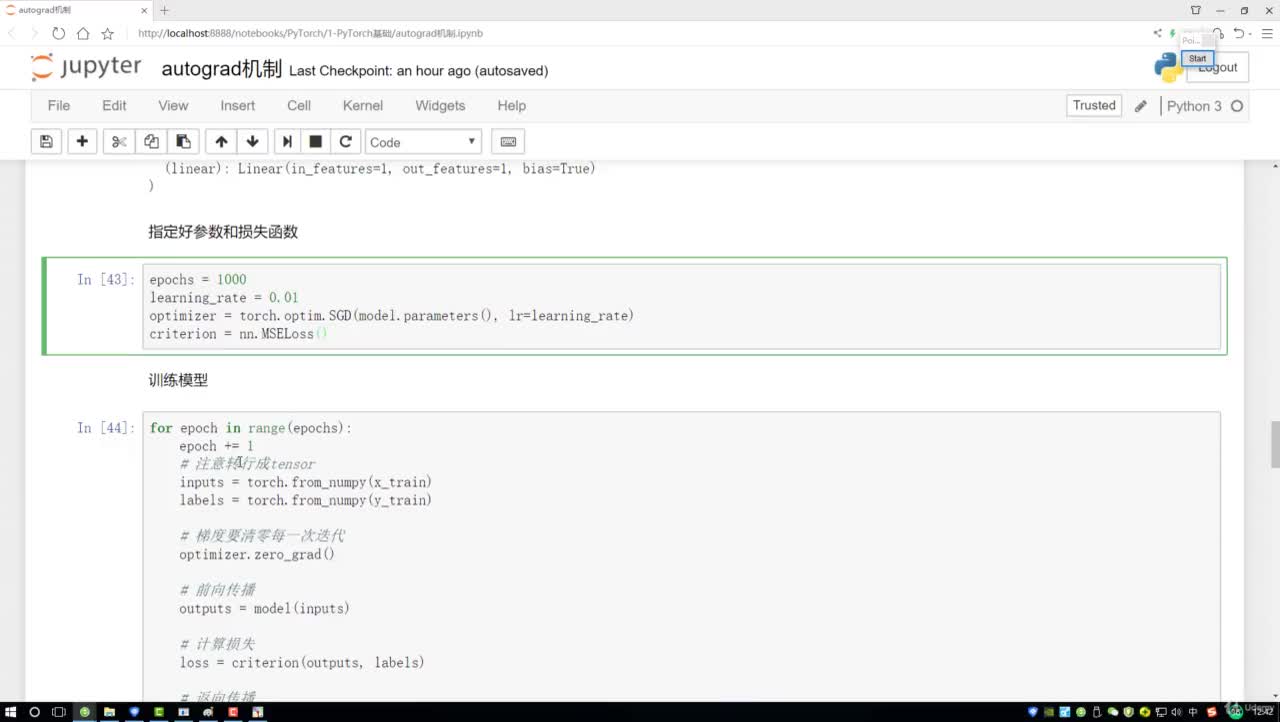
Task: Open the browser share icon
Action: pos(1158,33)
